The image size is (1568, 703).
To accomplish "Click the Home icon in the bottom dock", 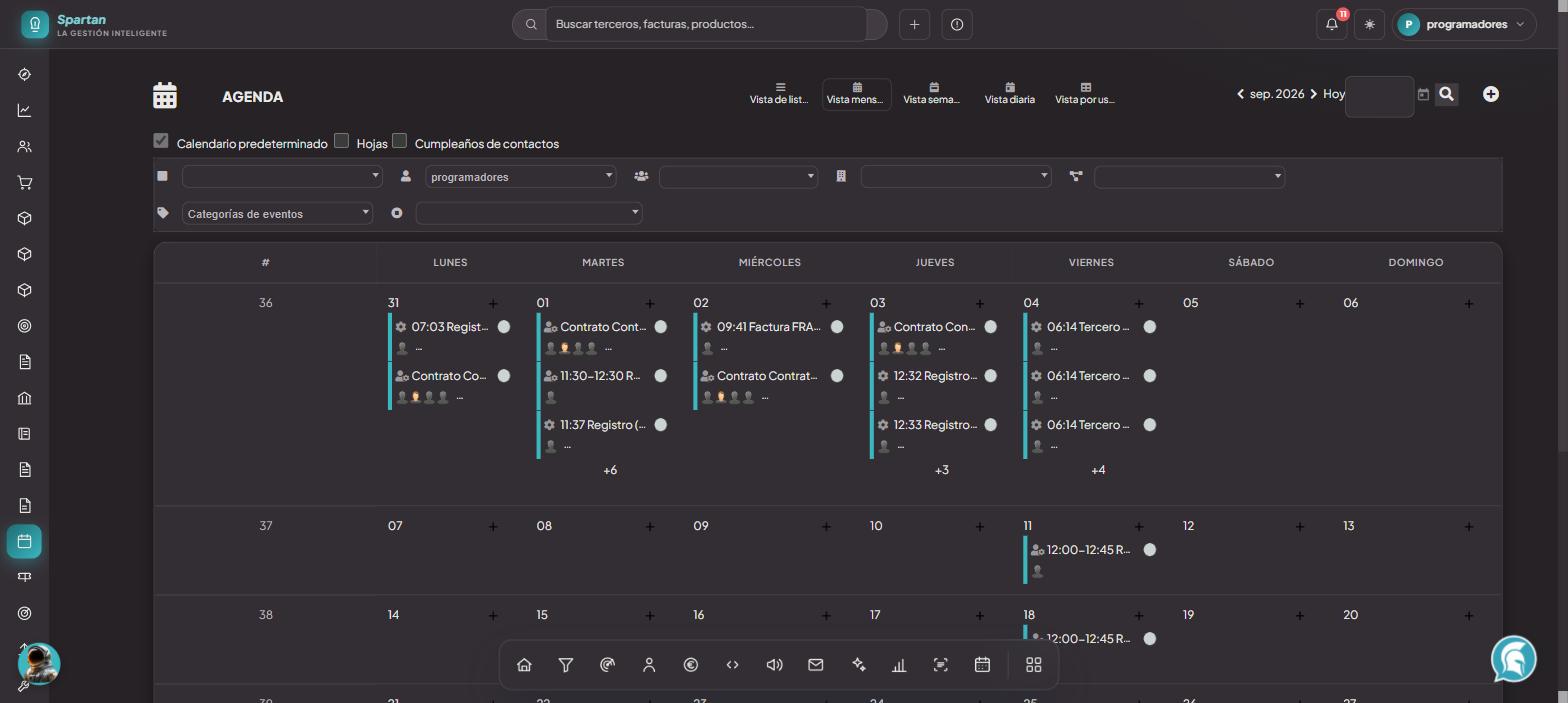I will point(524,665).
